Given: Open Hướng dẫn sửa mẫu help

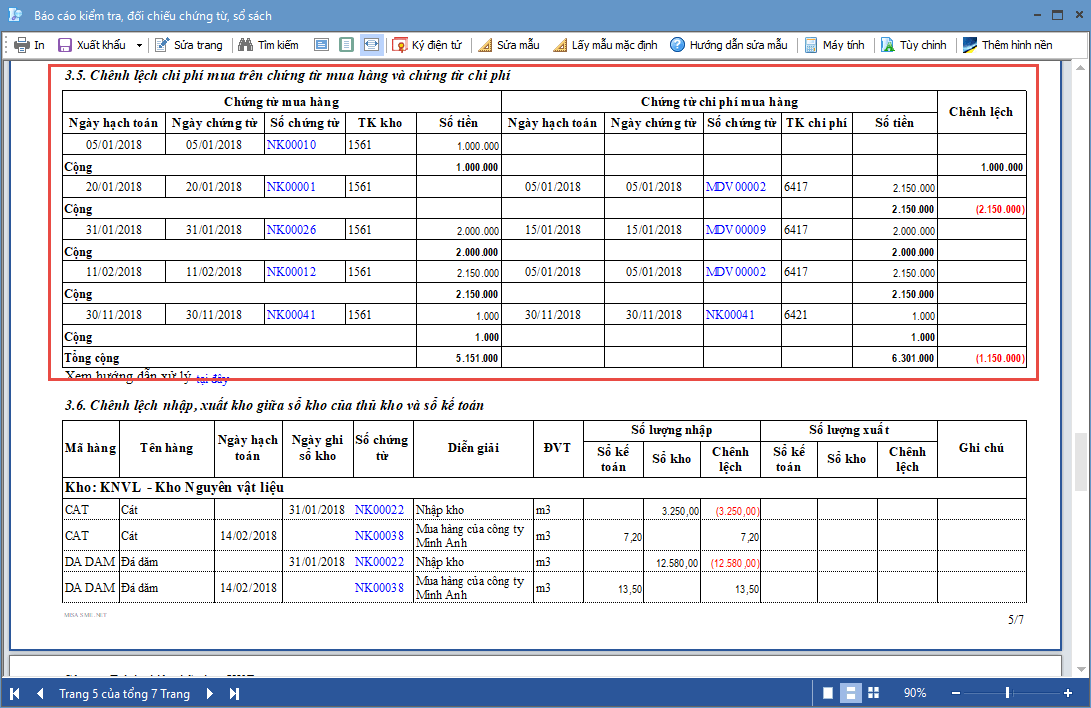Looking at the screenshot, I should [x=729, y=45].
